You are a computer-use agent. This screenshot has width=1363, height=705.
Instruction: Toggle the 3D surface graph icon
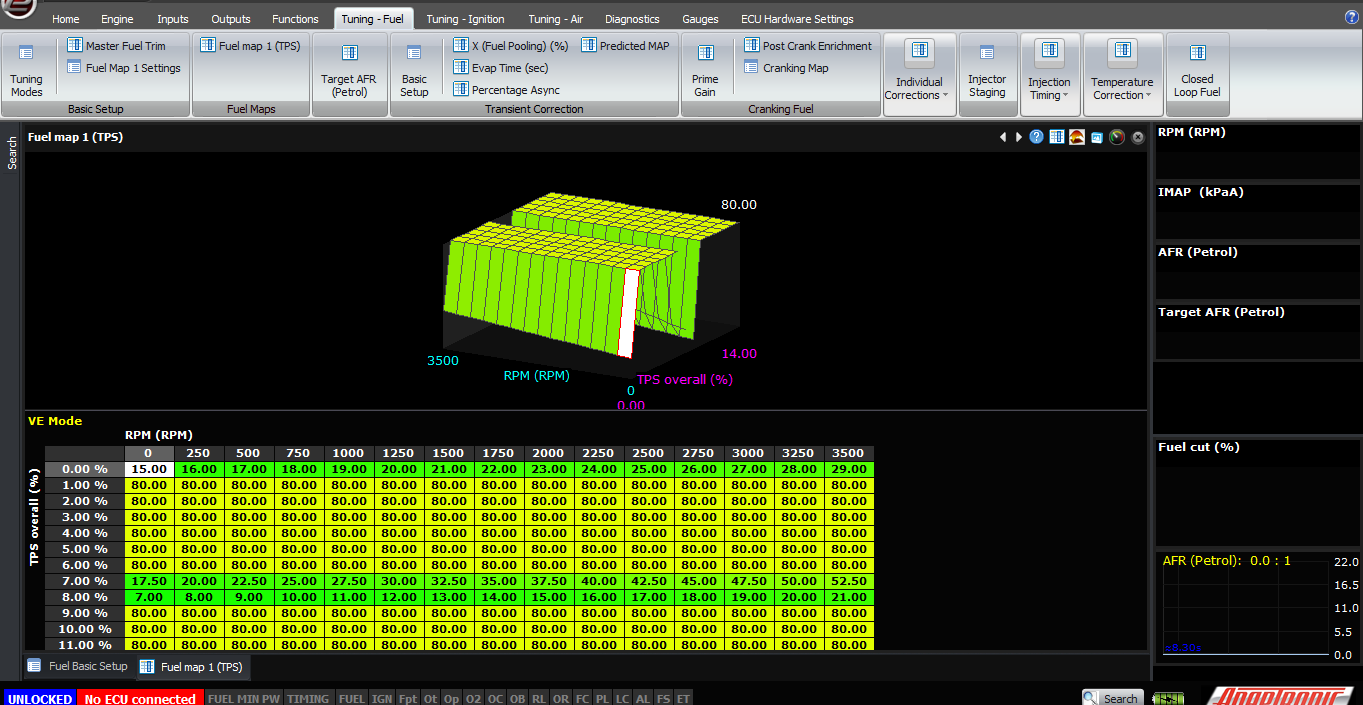click(1077, 137)
